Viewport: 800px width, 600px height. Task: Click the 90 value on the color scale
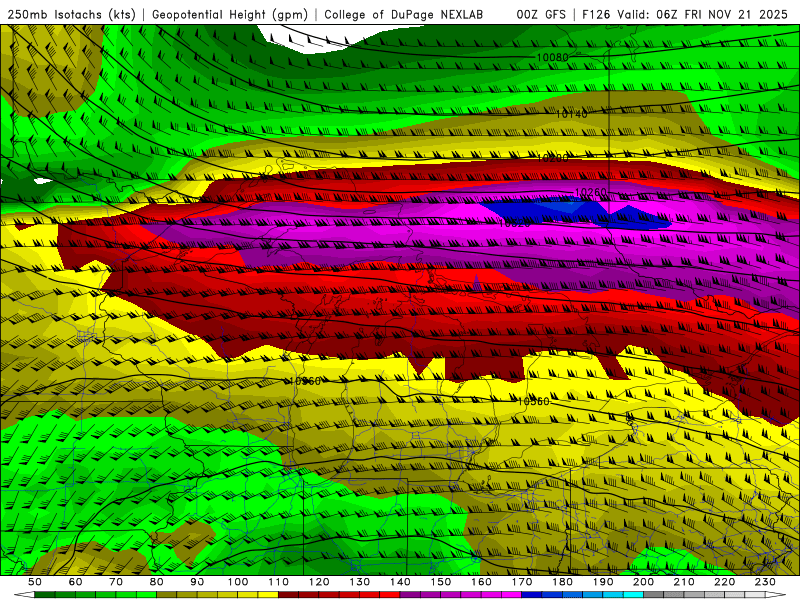pos(197,582)
